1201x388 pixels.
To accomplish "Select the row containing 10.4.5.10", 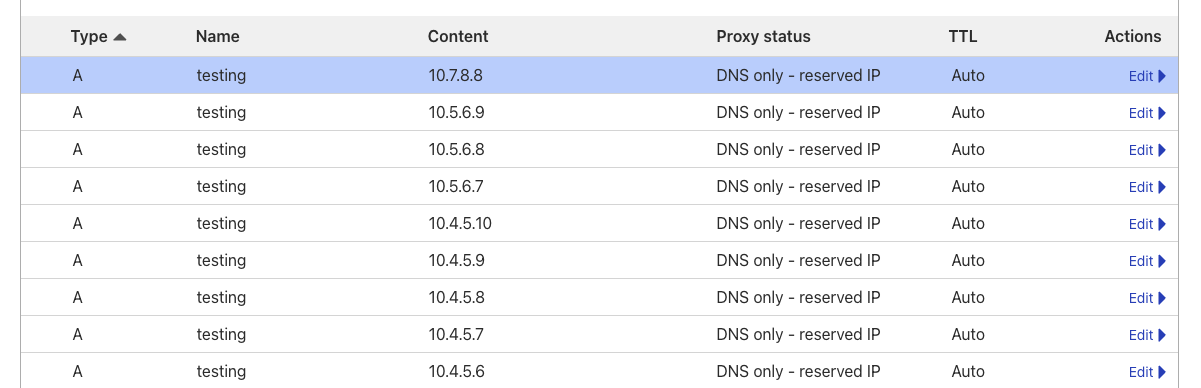I will (600, 223).
